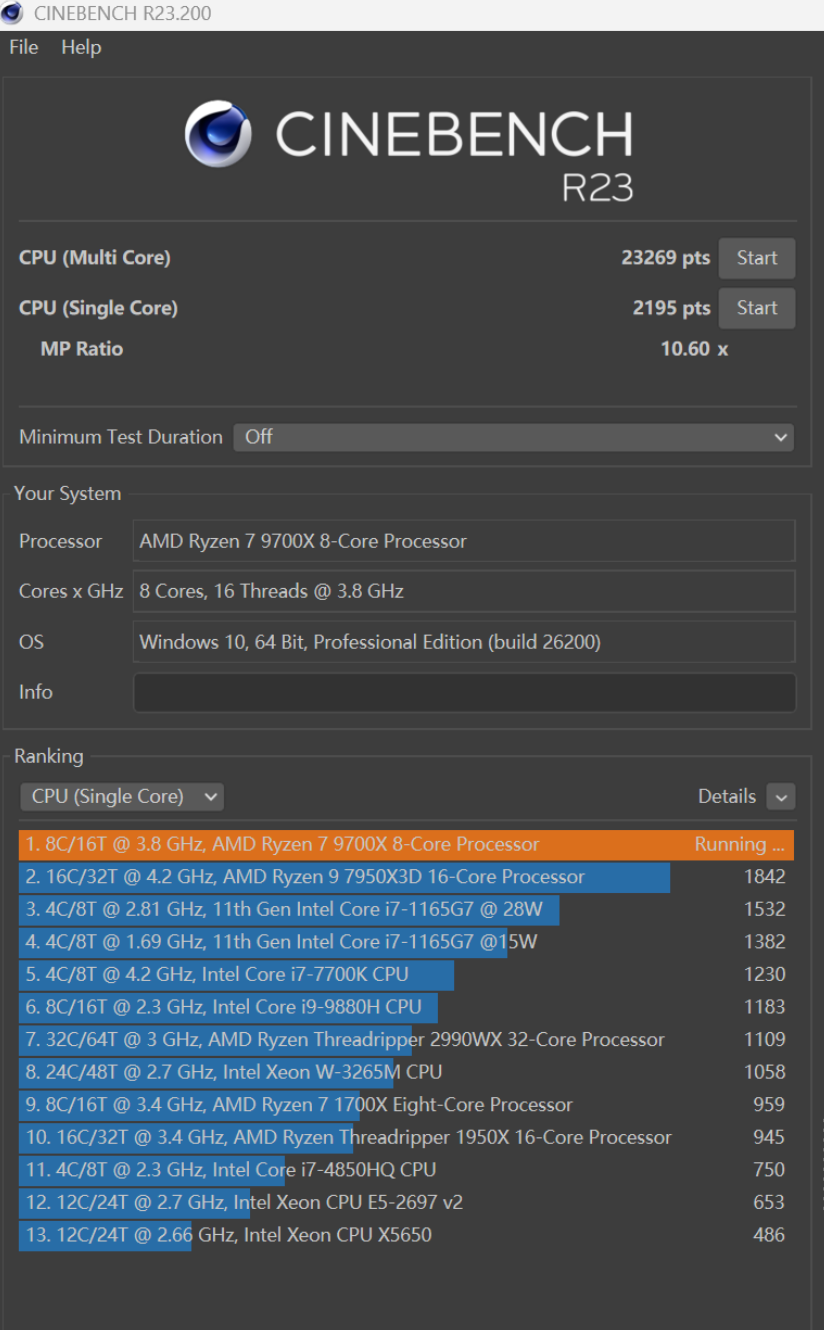Start the CPU Single Core test
Screen dimensions: 824x1330
pos(756,308)
